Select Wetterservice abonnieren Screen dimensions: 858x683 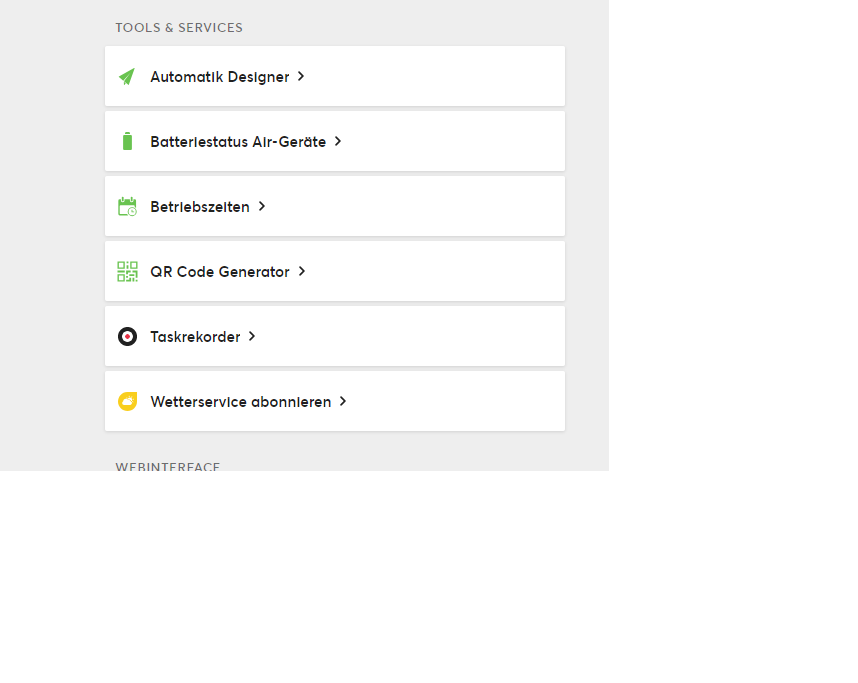point(240,402)
